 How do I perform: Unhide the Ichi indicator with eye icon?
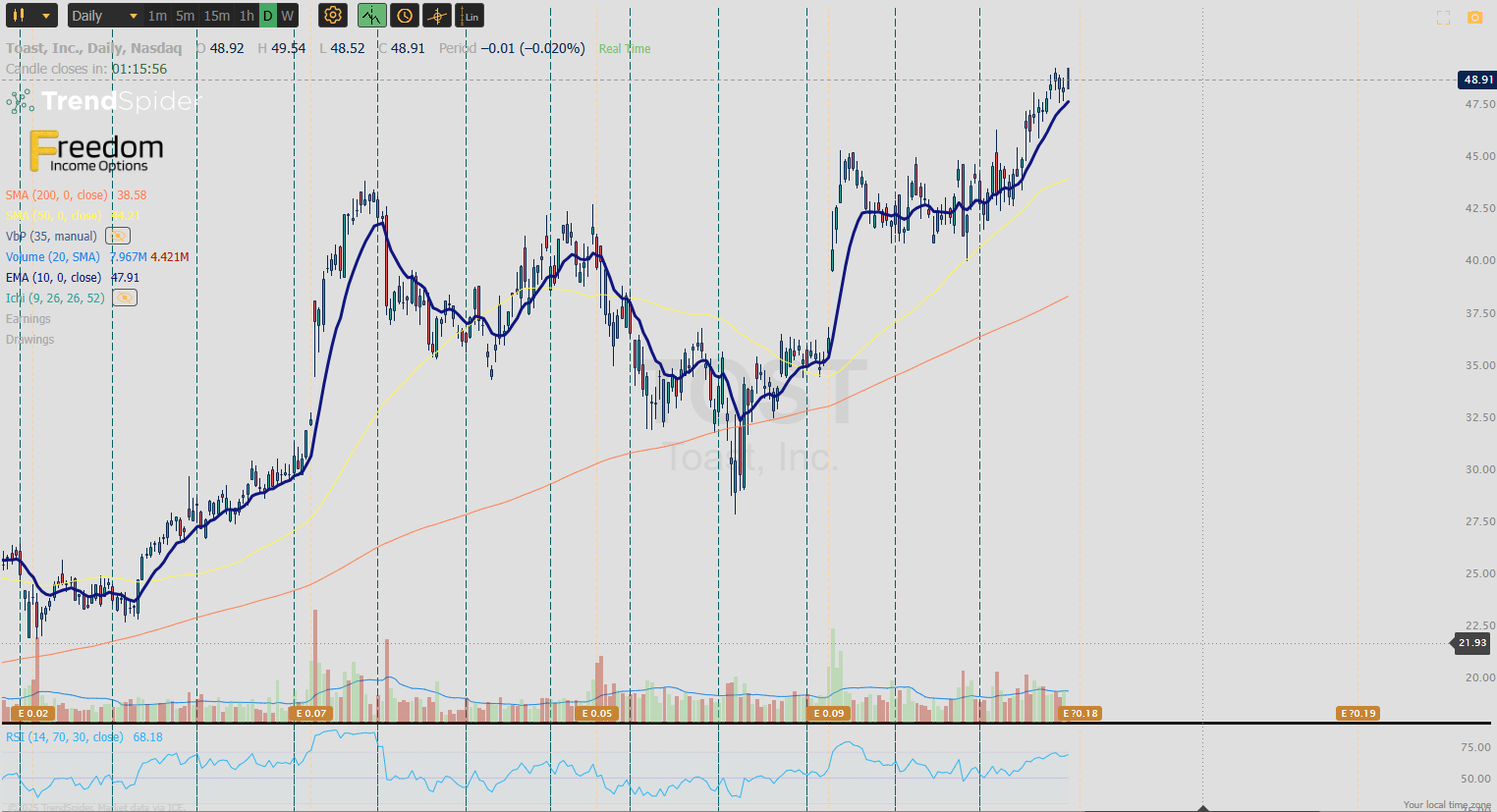click(x=125, y=298)
